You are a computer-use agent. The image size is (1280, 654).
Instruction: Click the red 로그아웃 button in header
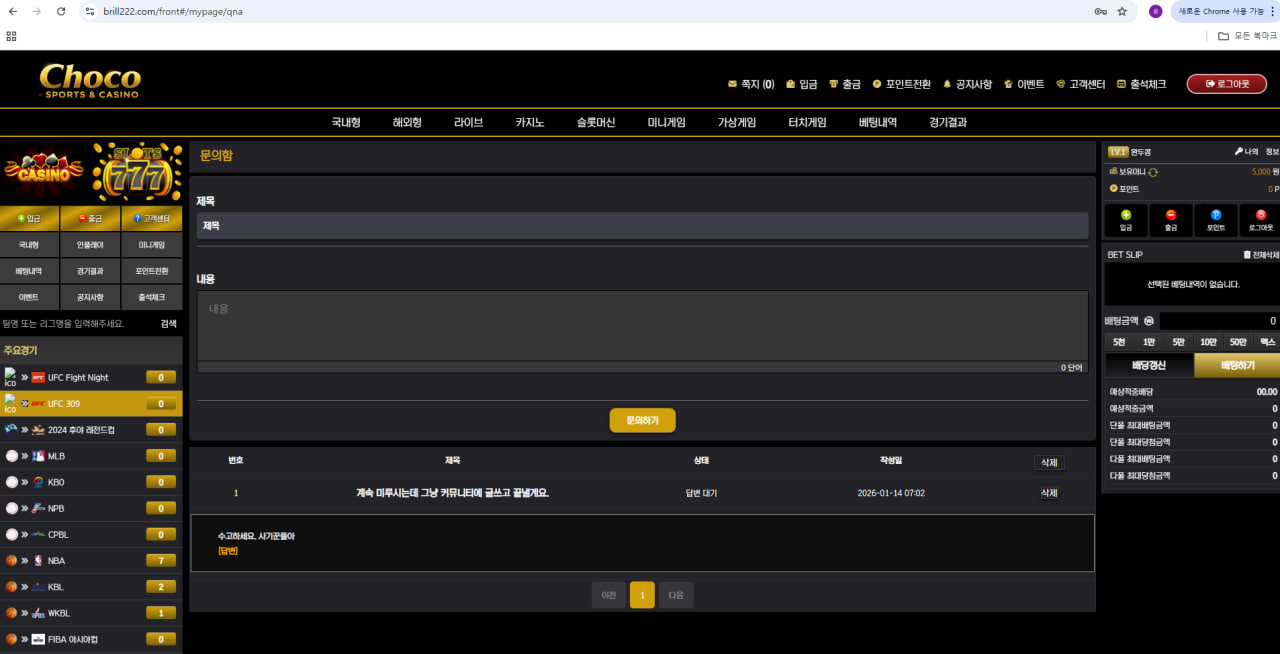point(1226,84)
